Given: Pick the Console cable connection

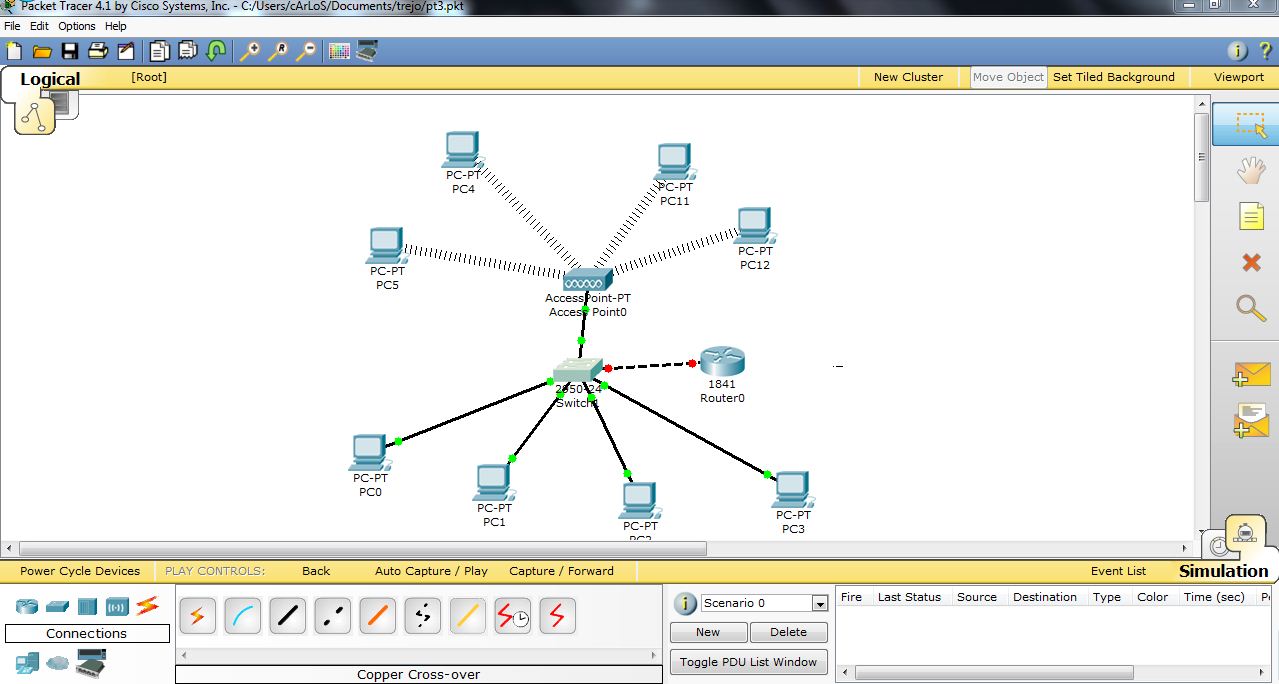Looking at the screenshot, I should (x=242, y=616).
